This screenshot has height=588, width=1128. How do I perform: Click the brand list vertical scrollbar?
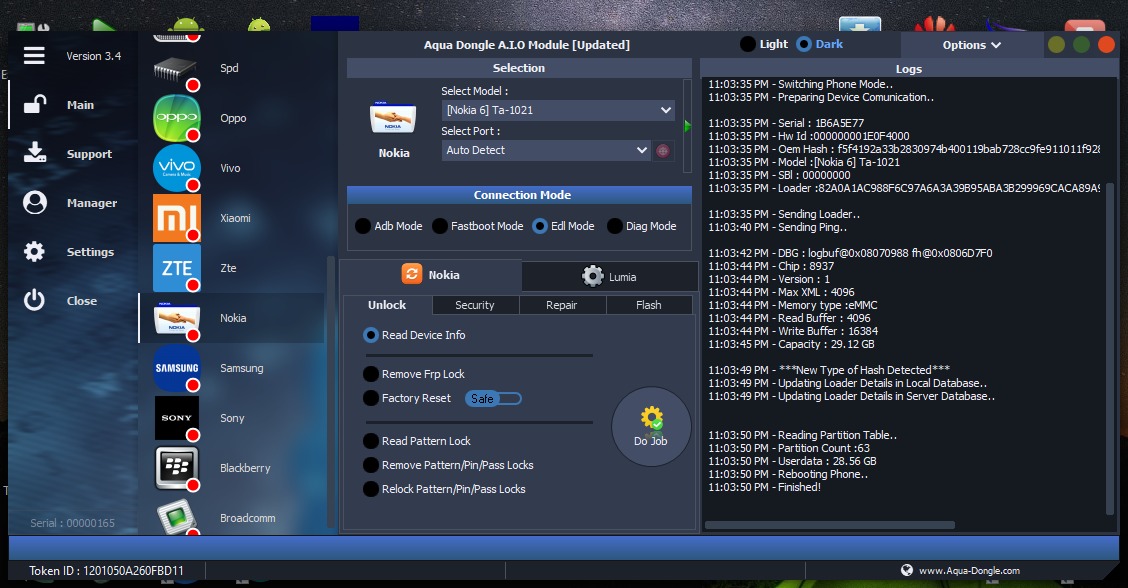click(330, 392)
